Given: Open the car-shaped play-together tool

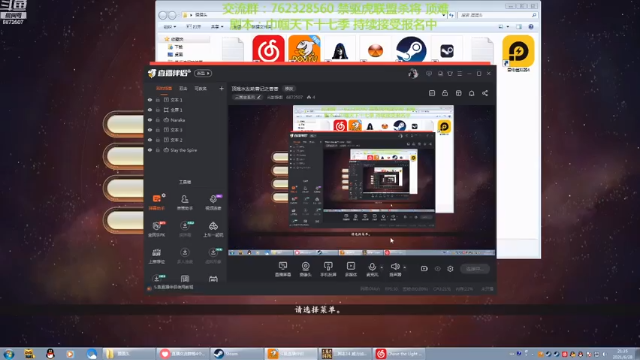Looking at the screenshot, I should [213, 226].
